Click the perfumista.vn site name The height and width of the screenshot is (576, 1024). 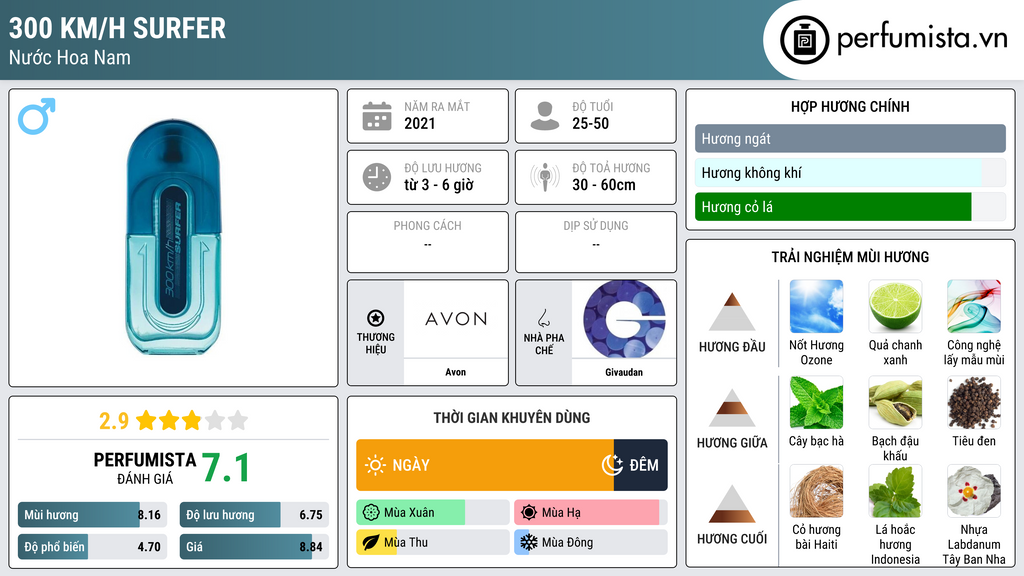click(922, 38)
